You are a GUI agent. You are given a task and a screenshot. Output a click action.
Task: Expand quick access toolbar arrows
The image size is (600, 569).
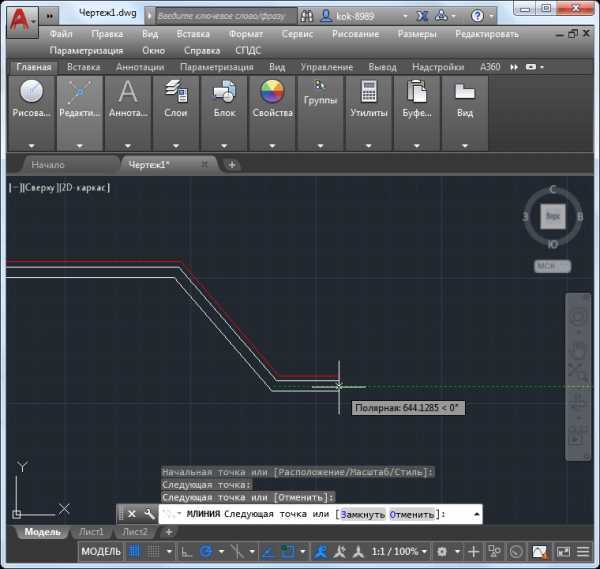[x=50, y=16]
